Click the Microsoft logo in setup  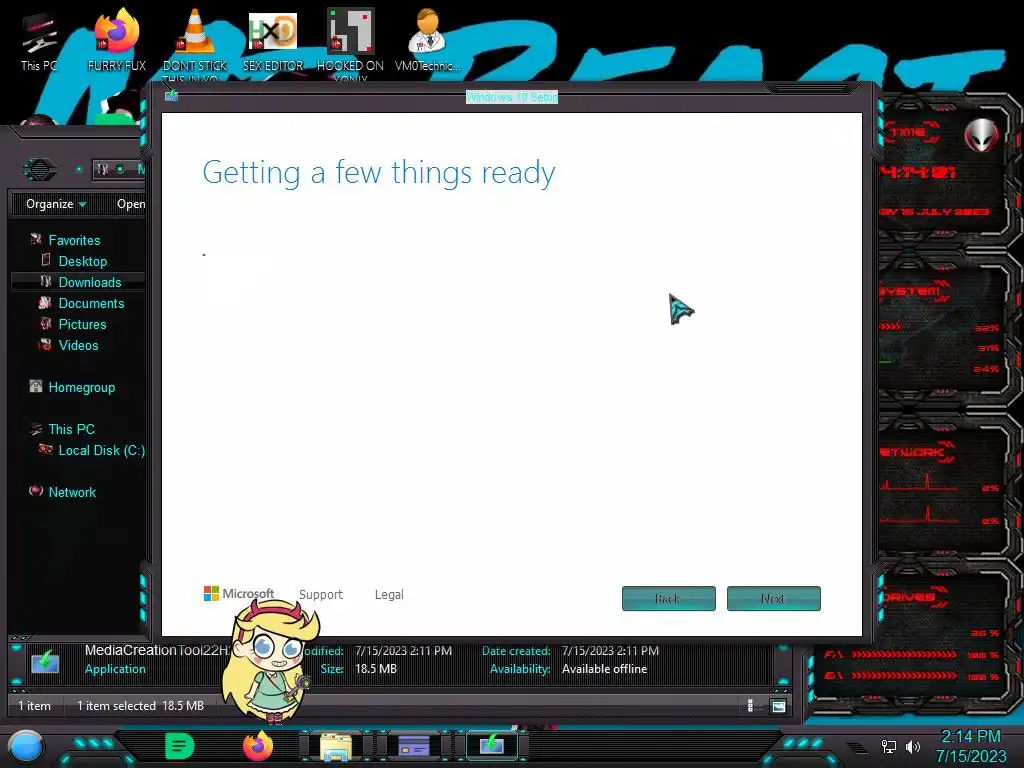point(238,594)
